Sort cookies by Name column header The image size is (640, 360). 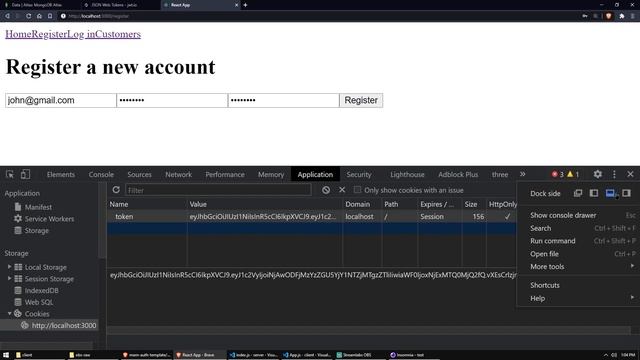(x=147, y=204)
